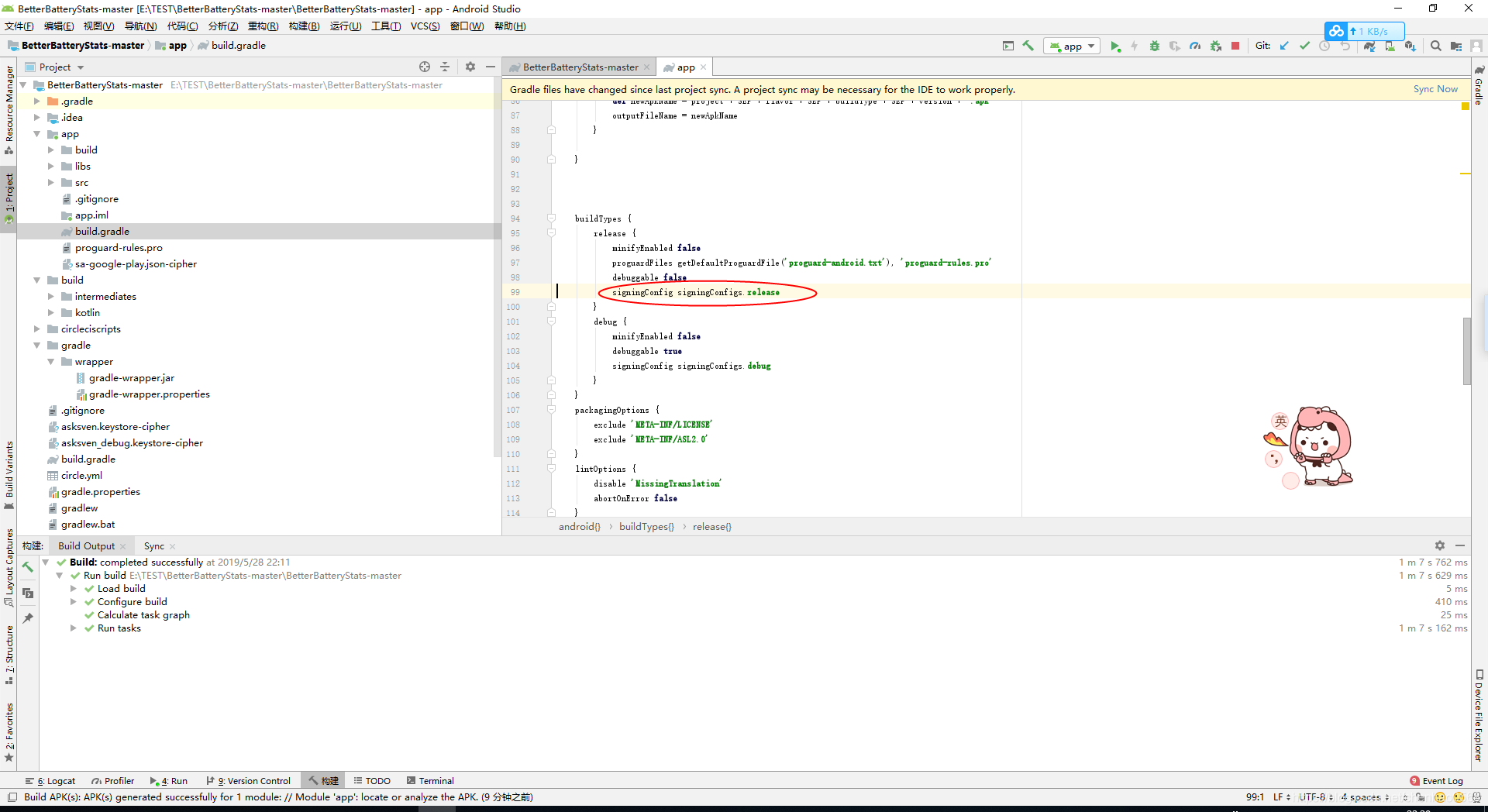Open the 6: Logcat tool window
The height and width of the screenshot is (812, 1488).
click(51, 781)
